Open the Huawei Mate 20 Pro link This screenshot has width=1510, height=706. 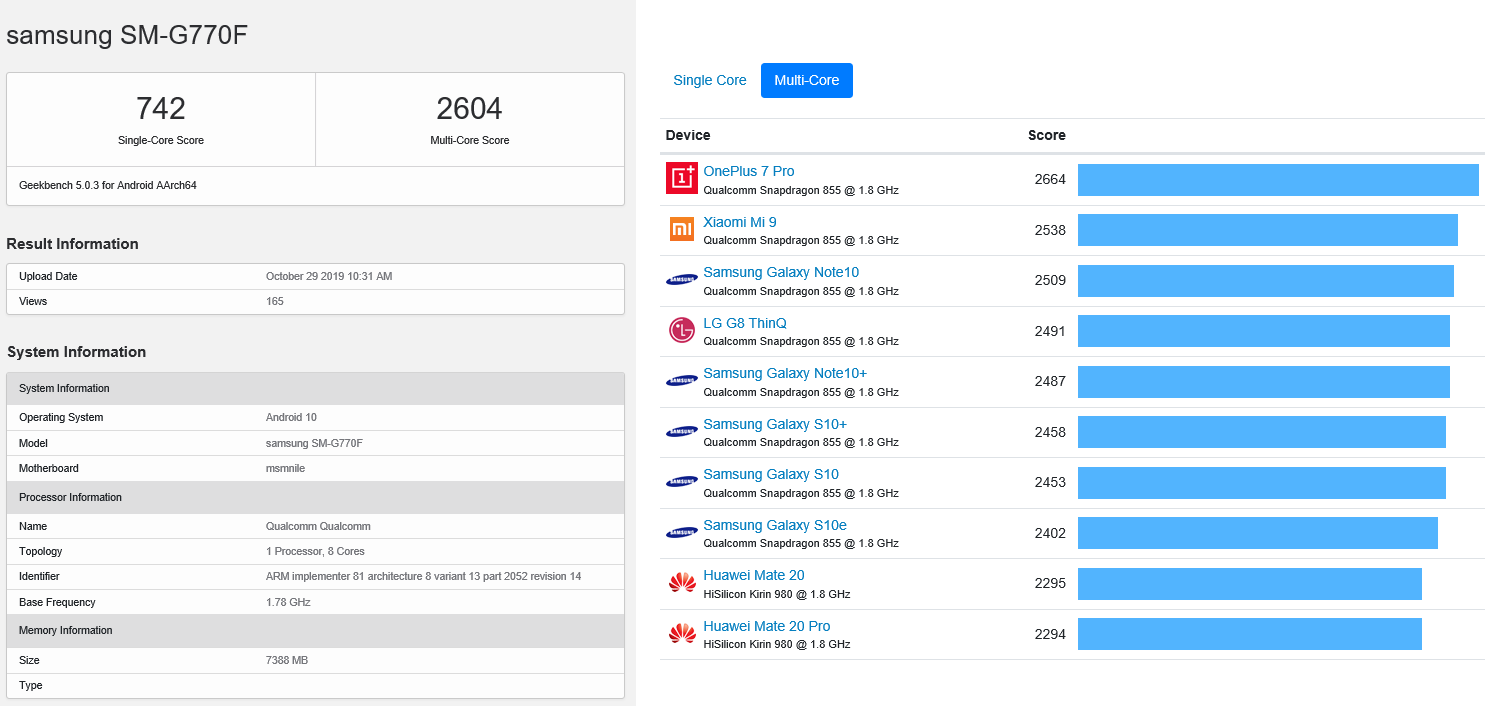[x=767, y=626]
